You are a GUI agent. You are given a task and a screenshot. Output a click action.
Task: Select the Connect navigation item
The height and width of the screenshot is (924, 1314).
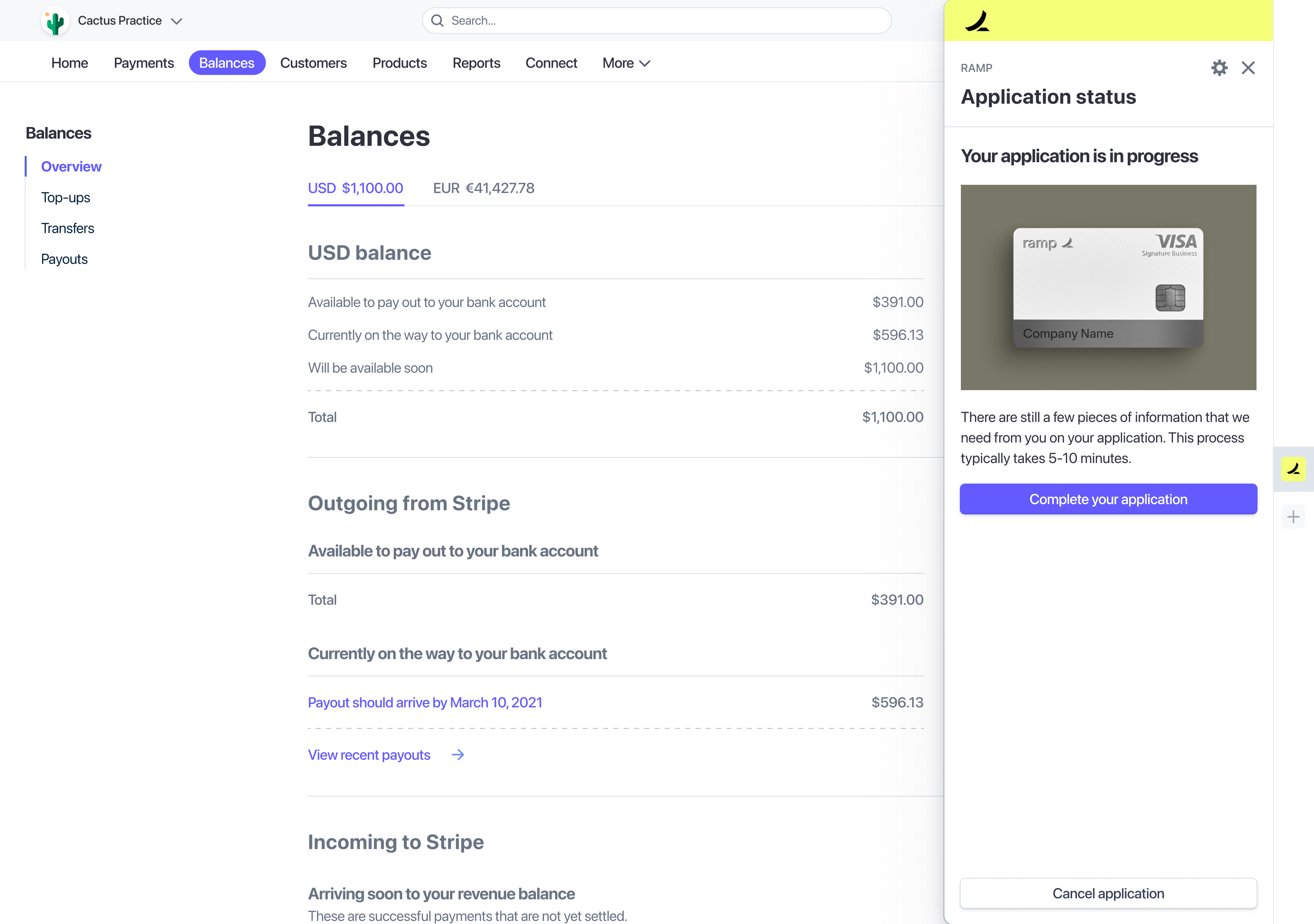click(x=551, y=63)
